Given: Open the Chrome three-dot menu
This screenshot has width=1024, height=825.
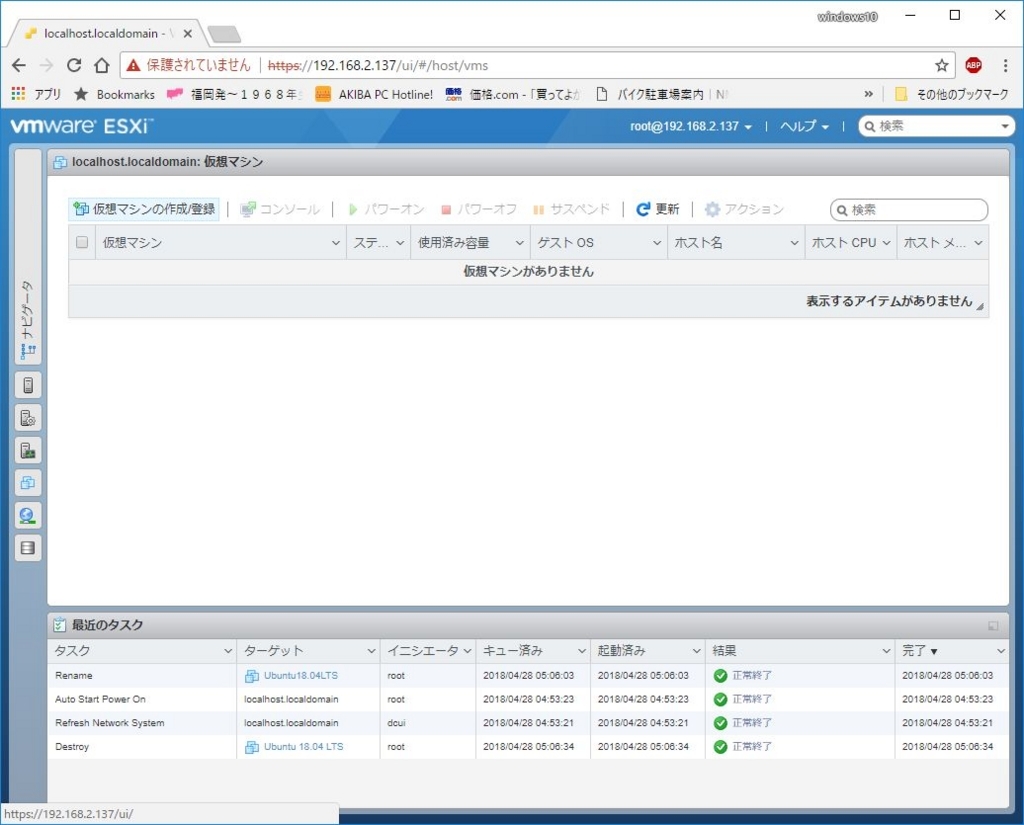Looking at the screenshot, I should pyautogui.click(x=1005, y=65).
